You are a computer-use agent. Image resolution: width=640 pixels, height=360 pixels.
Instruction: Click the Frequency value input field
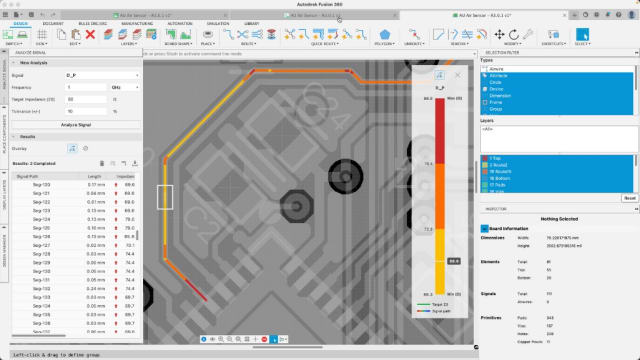pyautogui.click(x=86, y=87)
